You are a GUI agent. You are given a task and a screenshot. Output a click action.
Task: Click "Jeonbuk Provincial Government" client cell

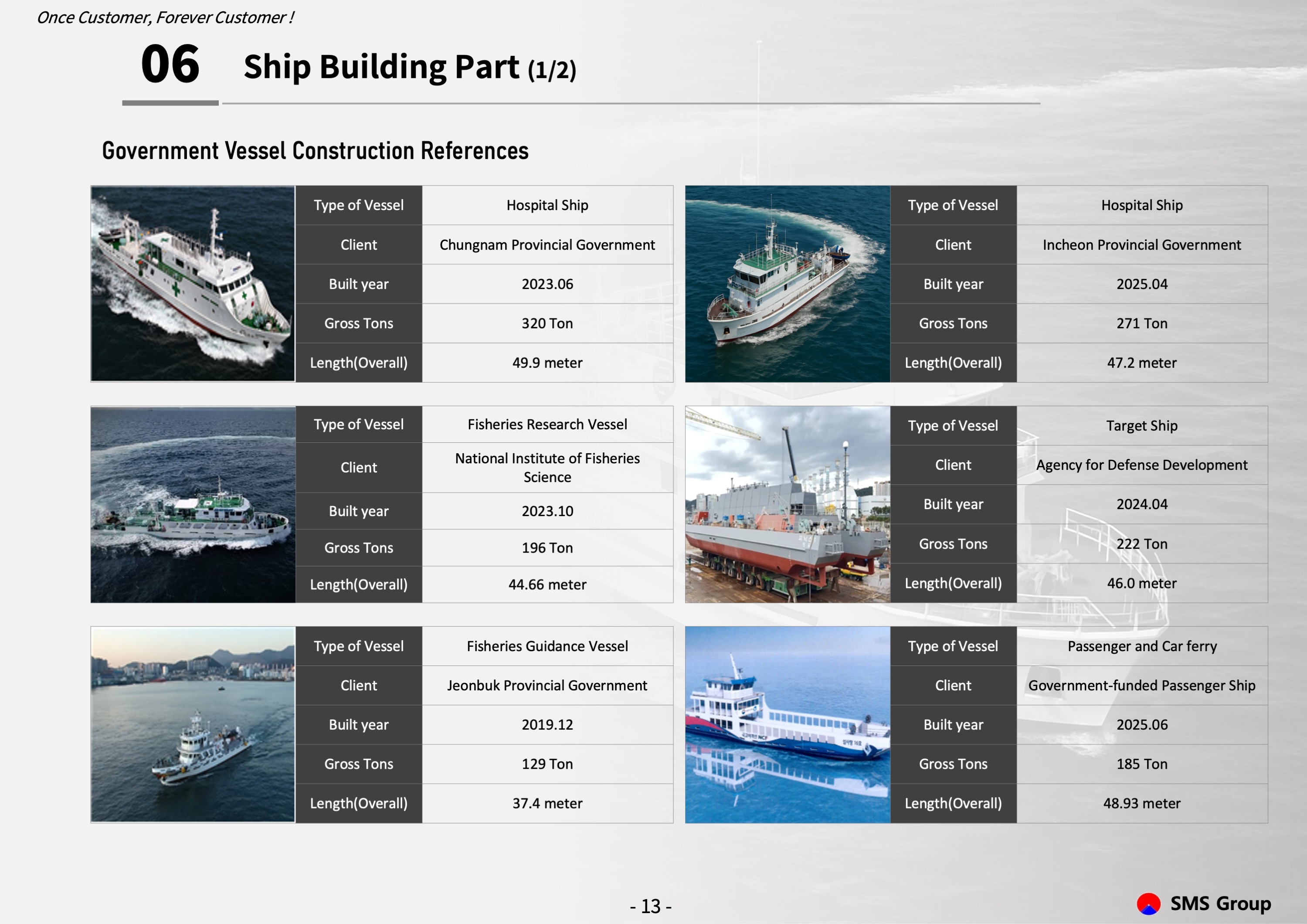tap(548, 686)
